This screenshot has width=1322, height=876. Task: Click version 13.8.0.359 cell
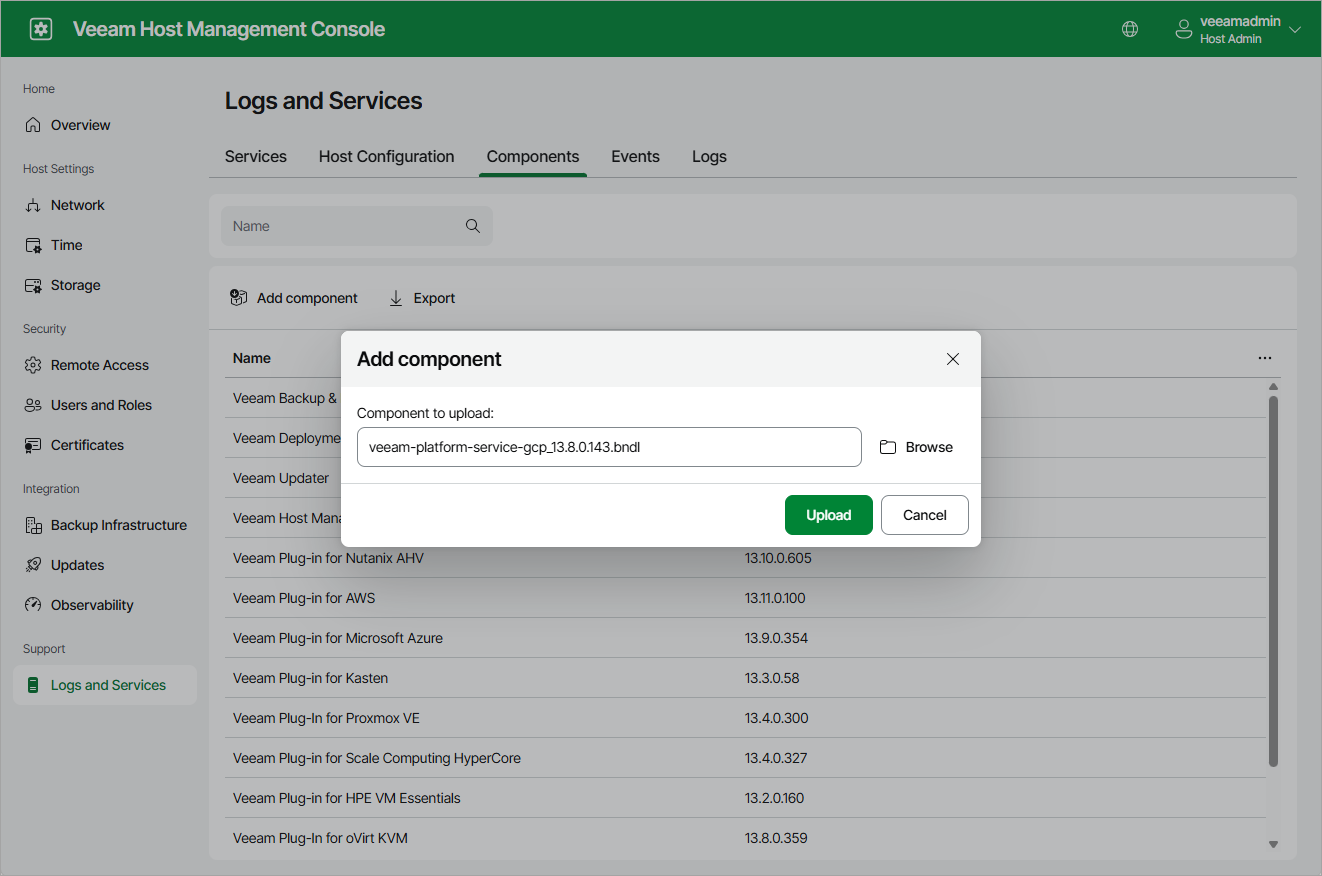[x=776, y=838]
